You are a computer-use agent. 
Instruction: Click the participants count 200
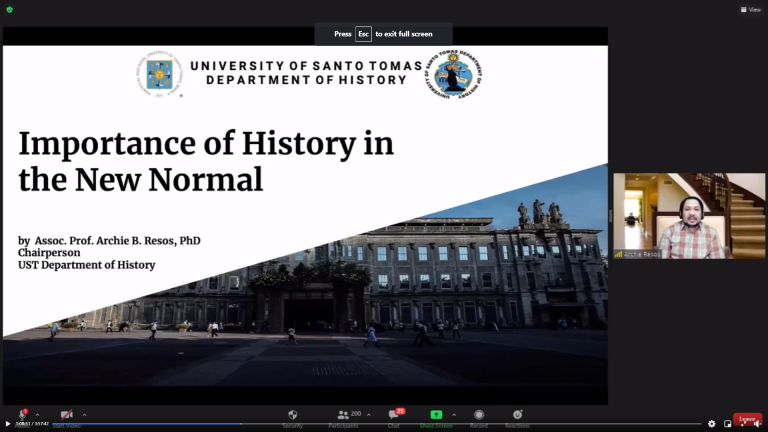356,414
